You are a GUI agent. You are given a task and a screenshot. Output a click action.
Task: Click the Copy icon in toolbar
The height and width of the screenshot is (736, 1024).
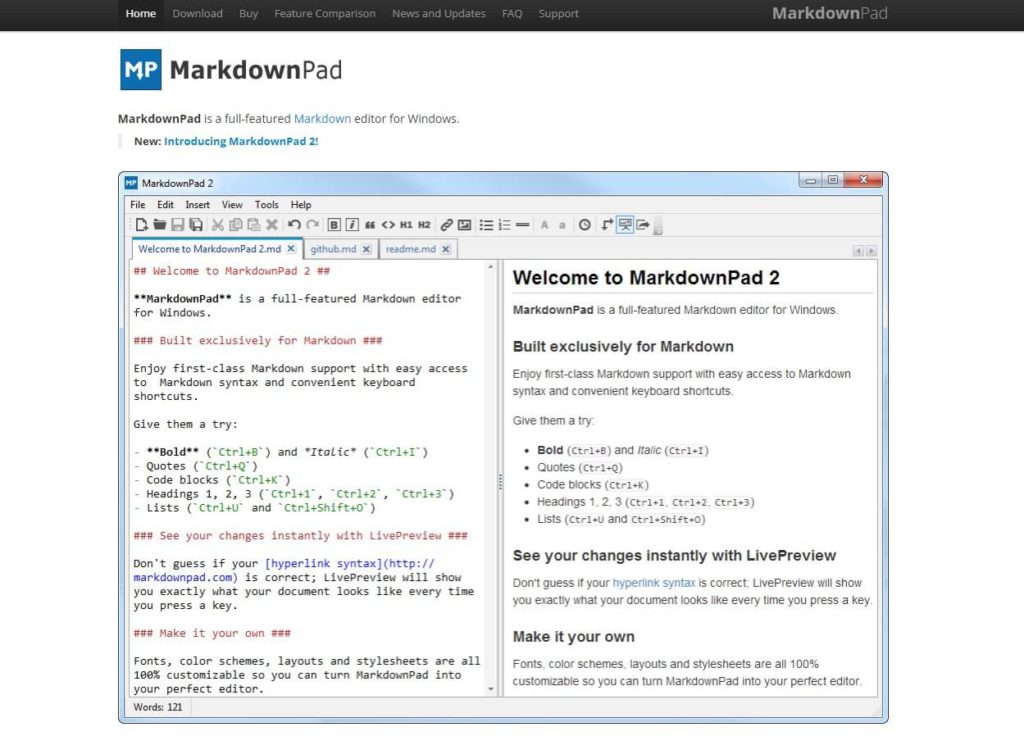click(x=236, y=225)
